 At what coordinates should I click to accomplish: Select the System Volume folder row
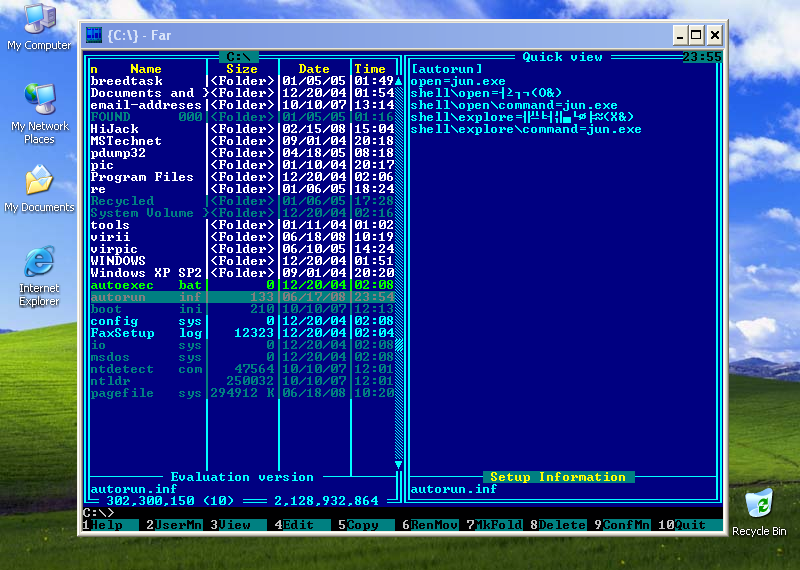click(242, 213)
